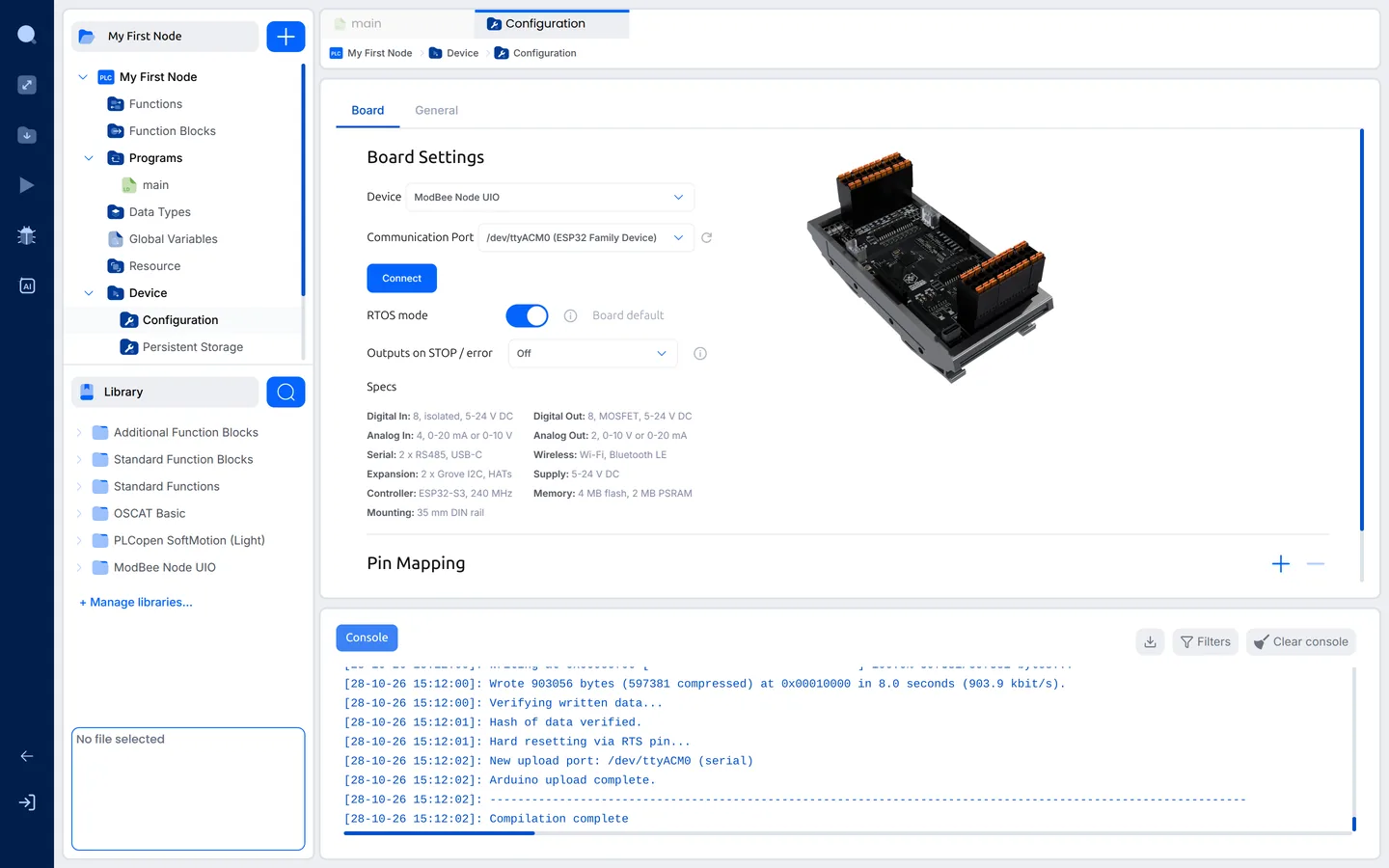
Task: Click the Connect button
Action: [x=401, y=278]
